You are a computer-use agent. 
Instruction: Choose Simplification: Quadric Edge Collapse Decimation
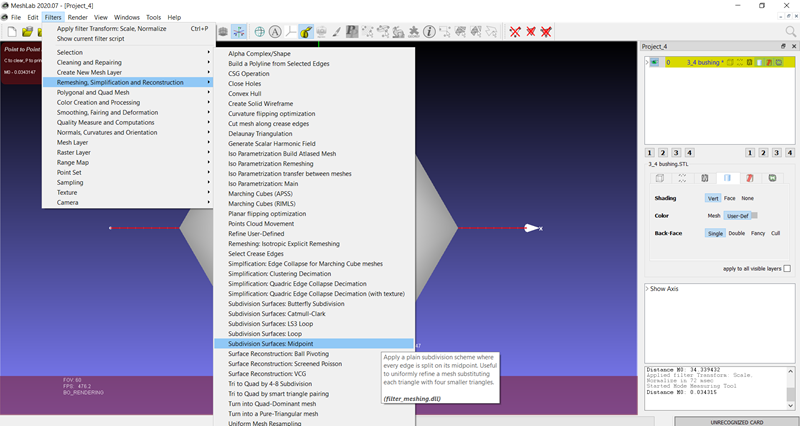pos(314,284)
